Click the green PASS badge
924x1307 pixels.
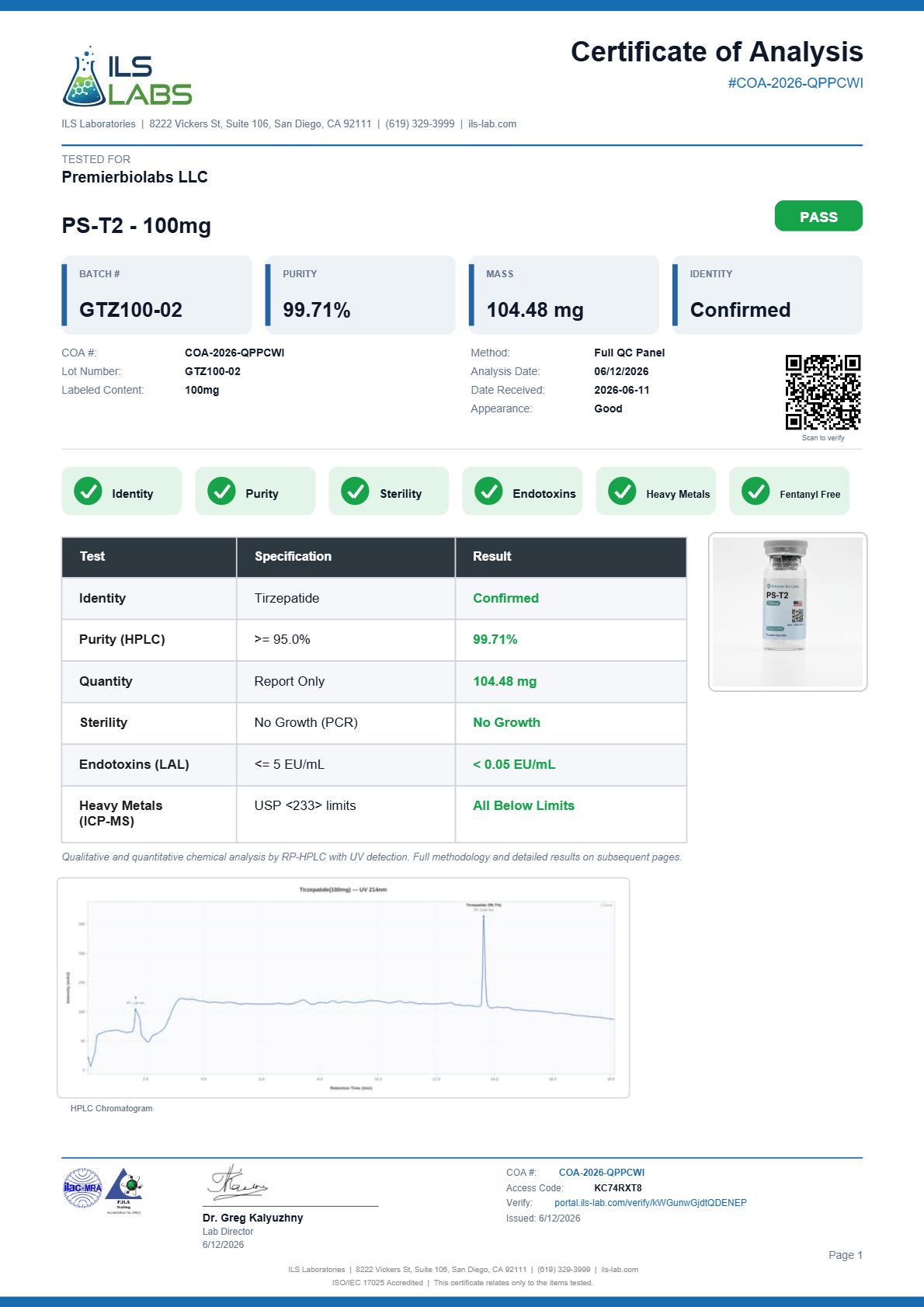[x=818, y=216]
